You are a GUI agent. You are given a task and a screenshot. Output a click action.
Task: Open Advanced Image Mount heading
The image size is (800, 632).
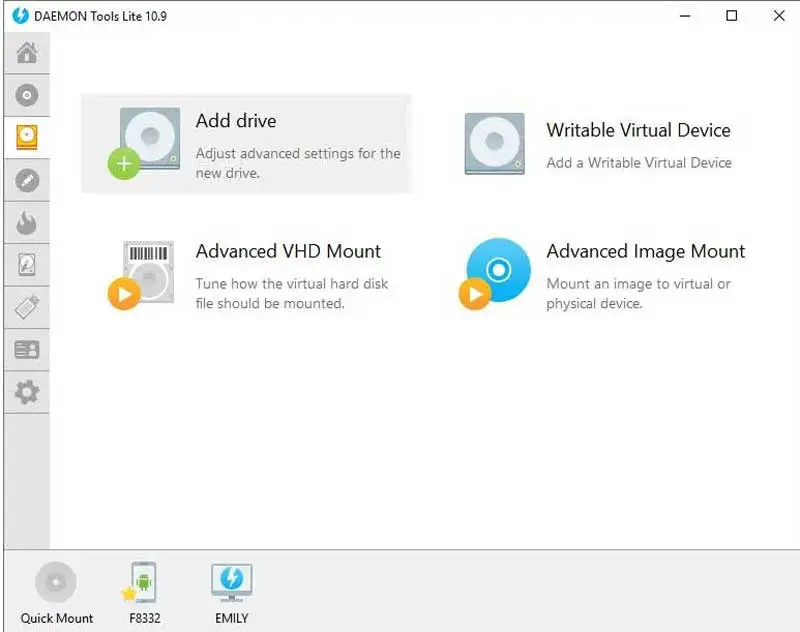click(x=646, y=251)
